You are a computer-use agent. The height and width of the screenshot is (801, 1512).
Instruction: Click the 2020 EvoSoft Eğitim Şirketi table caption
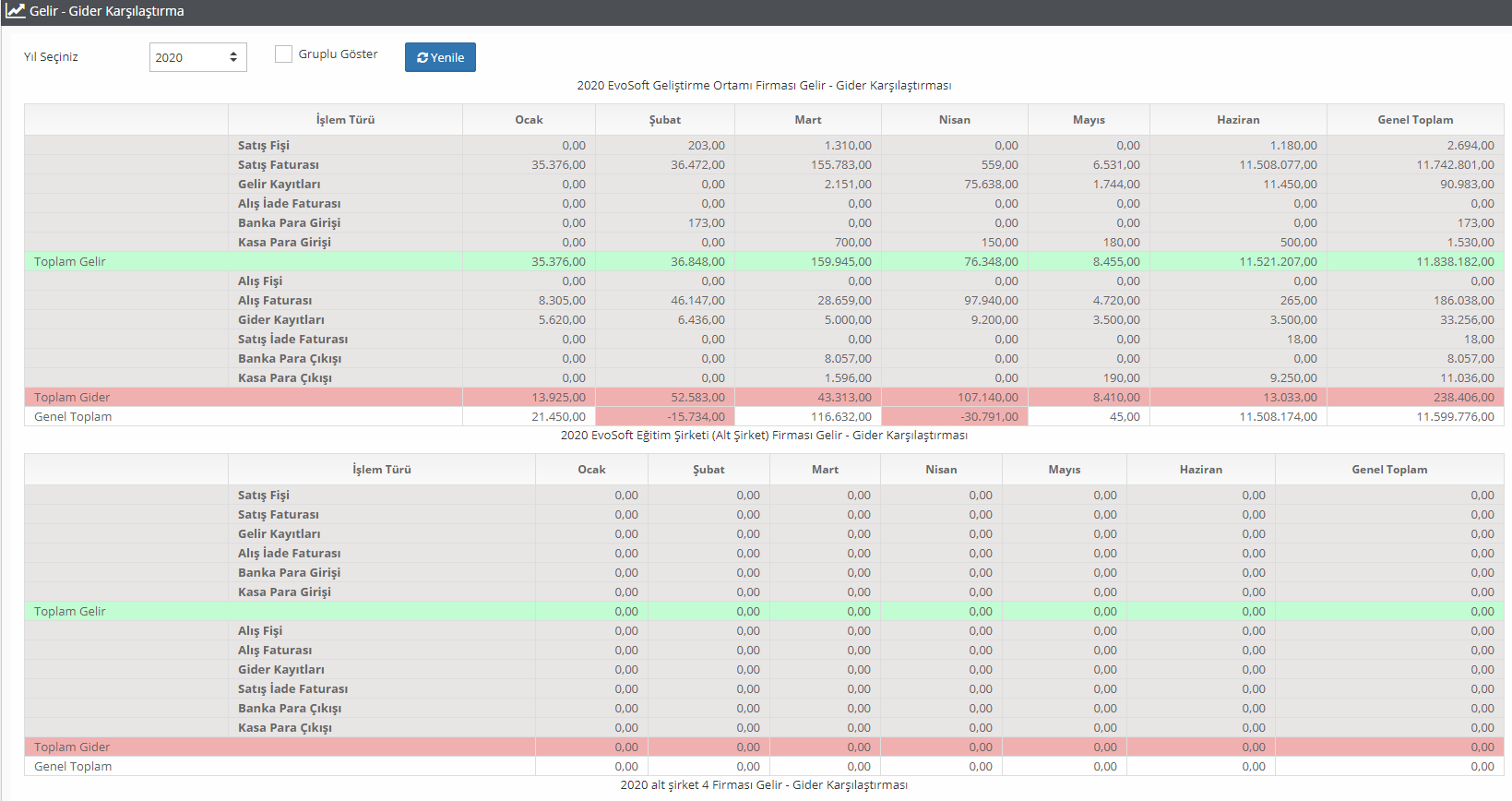(x=764, y=436)
